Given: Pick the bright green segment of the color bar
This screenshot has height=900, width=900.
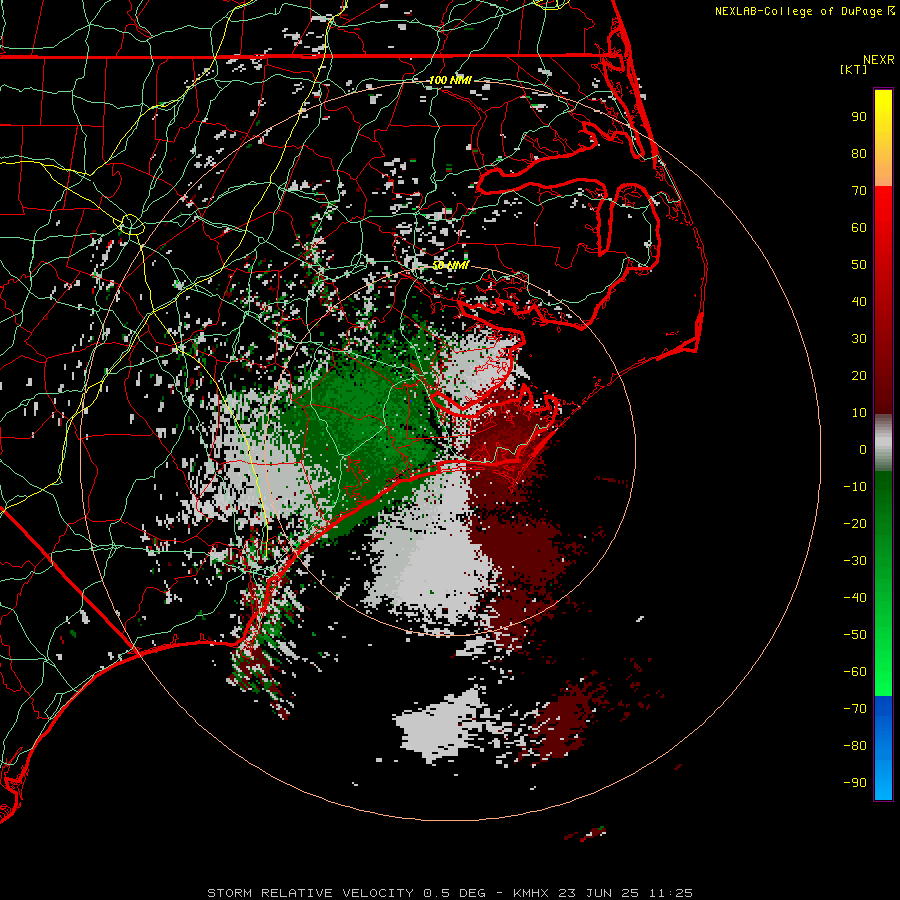Looking at the screenshot, I should point(883,643).
